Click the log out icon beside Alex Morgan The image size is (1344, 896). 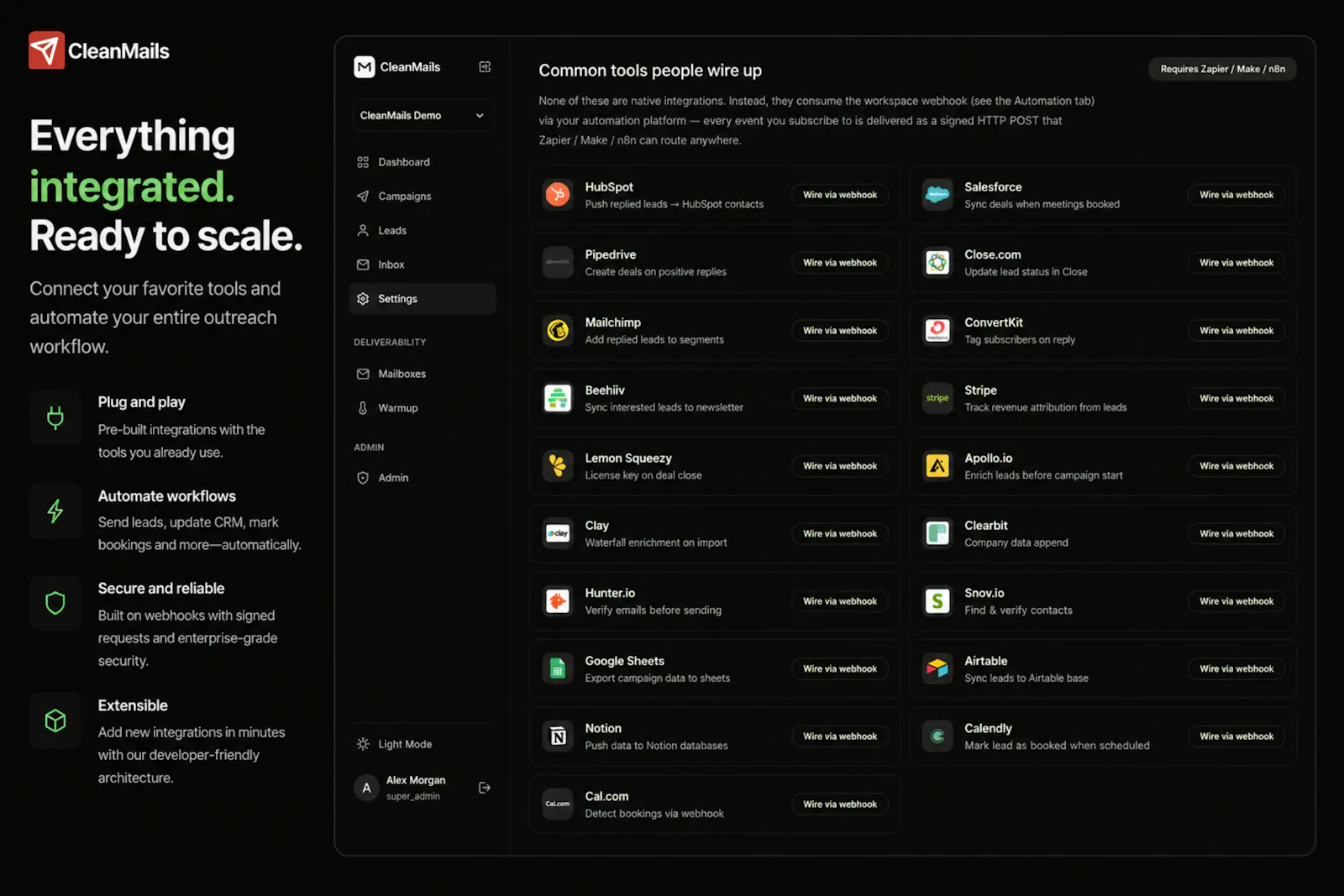[485, 788]
